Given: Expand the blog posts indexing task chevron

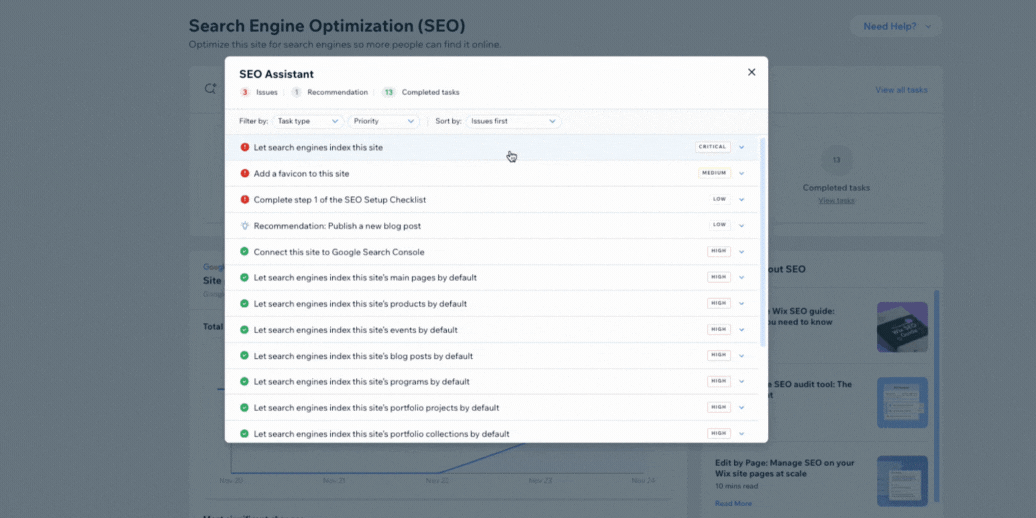Looking at the screenshot, I should [741, 355].
